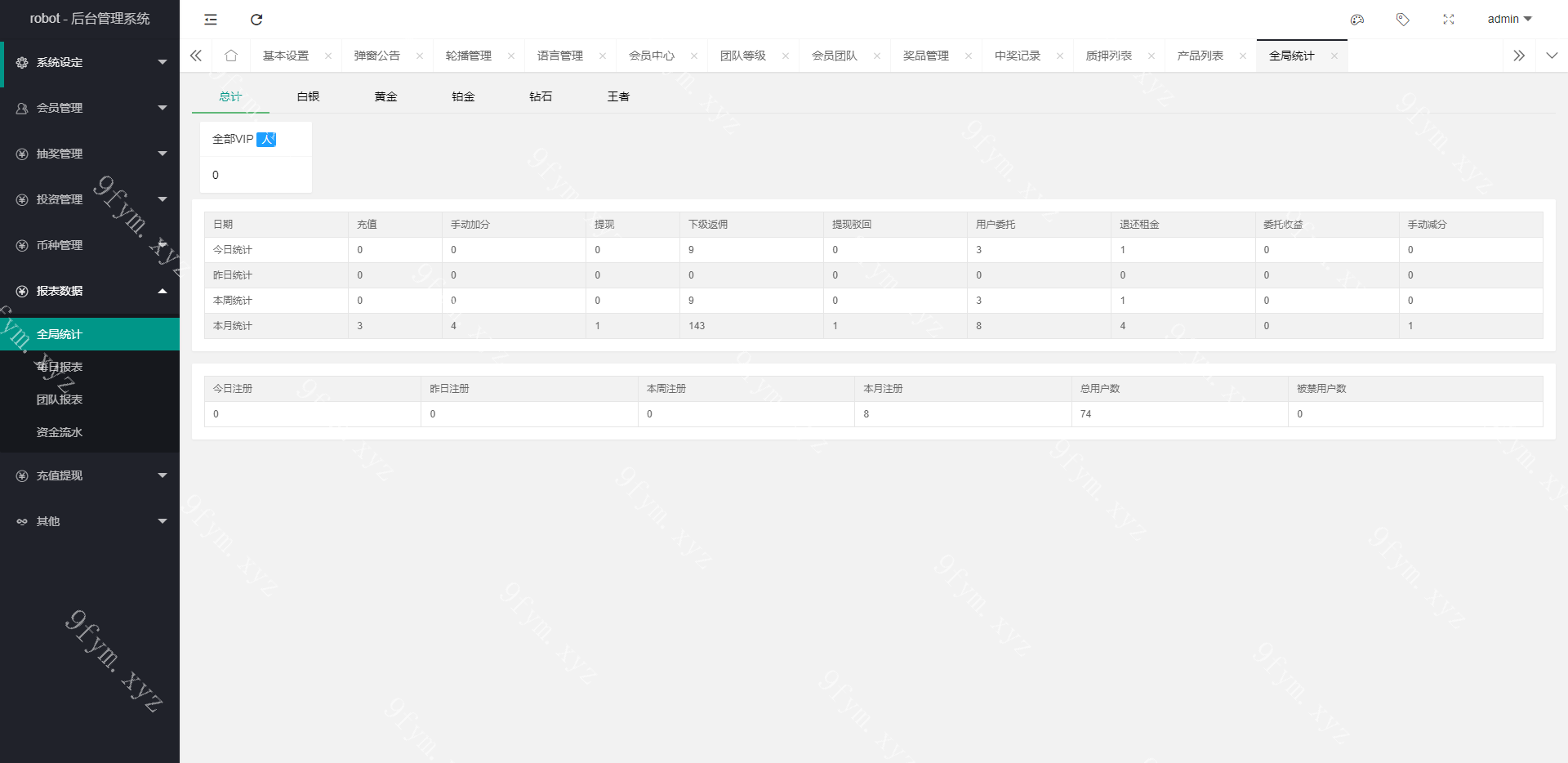1568x763 pixels.
Task: Close the 质押列表 tab
Action: pos(1151,56)
